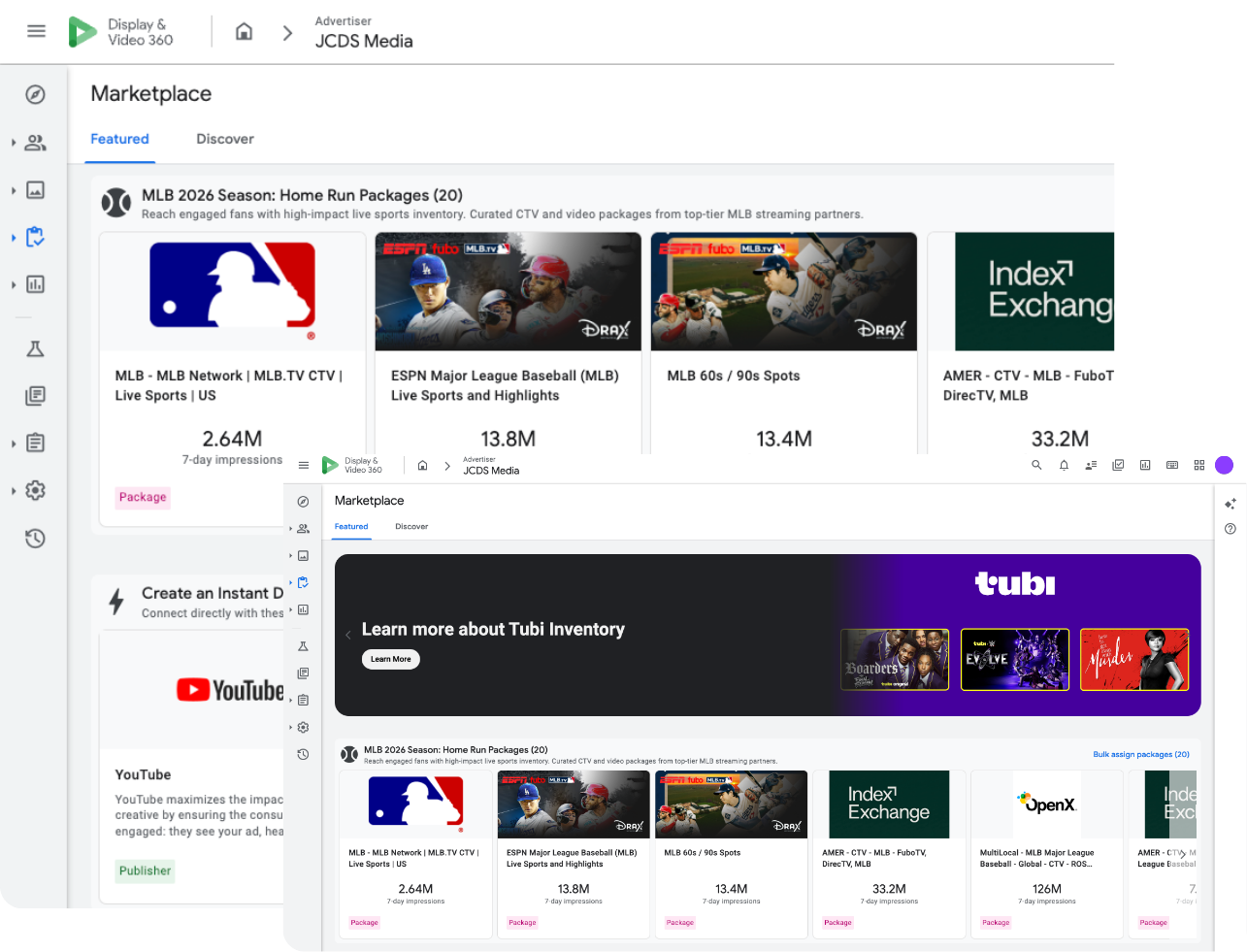Screen dimensions: 1247x952
Task: Click the help question mark icon in the smaller front window
Action: pyautogui.click(x=1231, y=529)
